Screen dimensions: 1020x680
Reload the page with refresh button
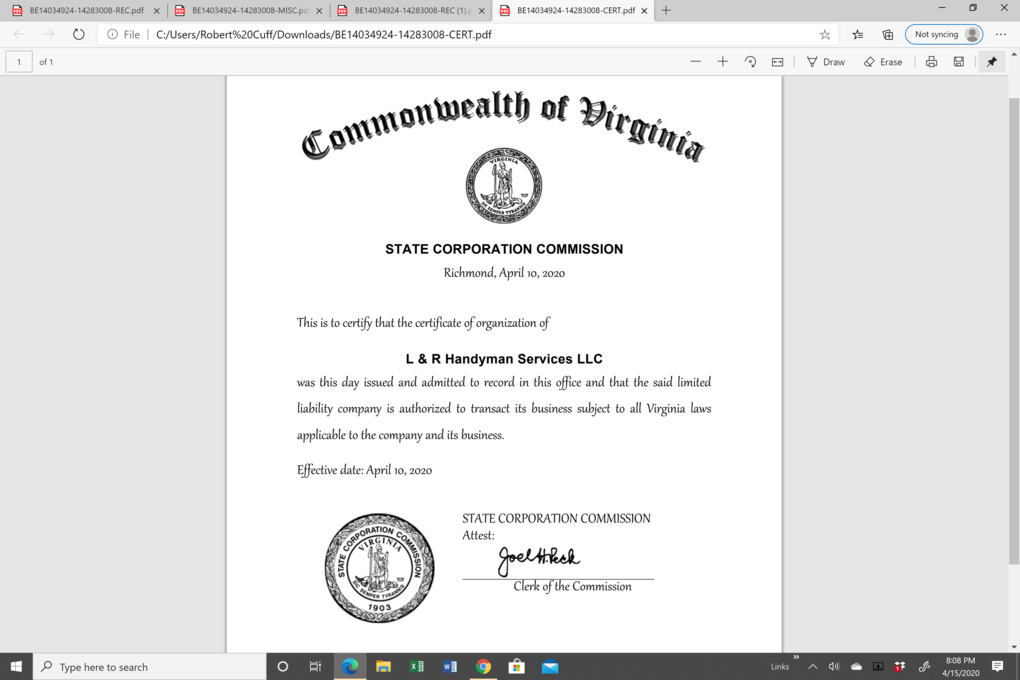coord(79,34)
